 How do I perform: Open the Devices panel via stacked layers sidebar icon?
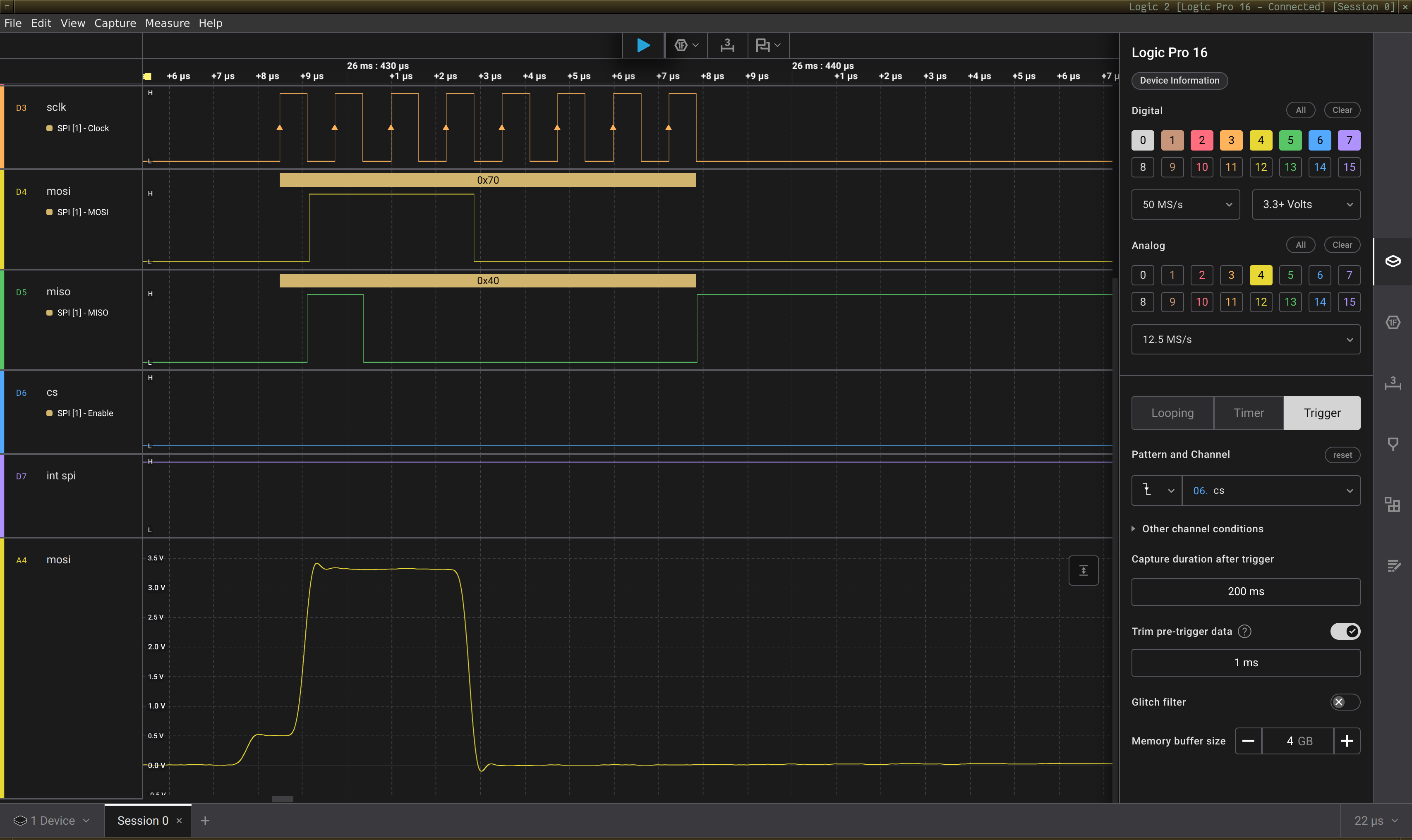point(1393,261)
